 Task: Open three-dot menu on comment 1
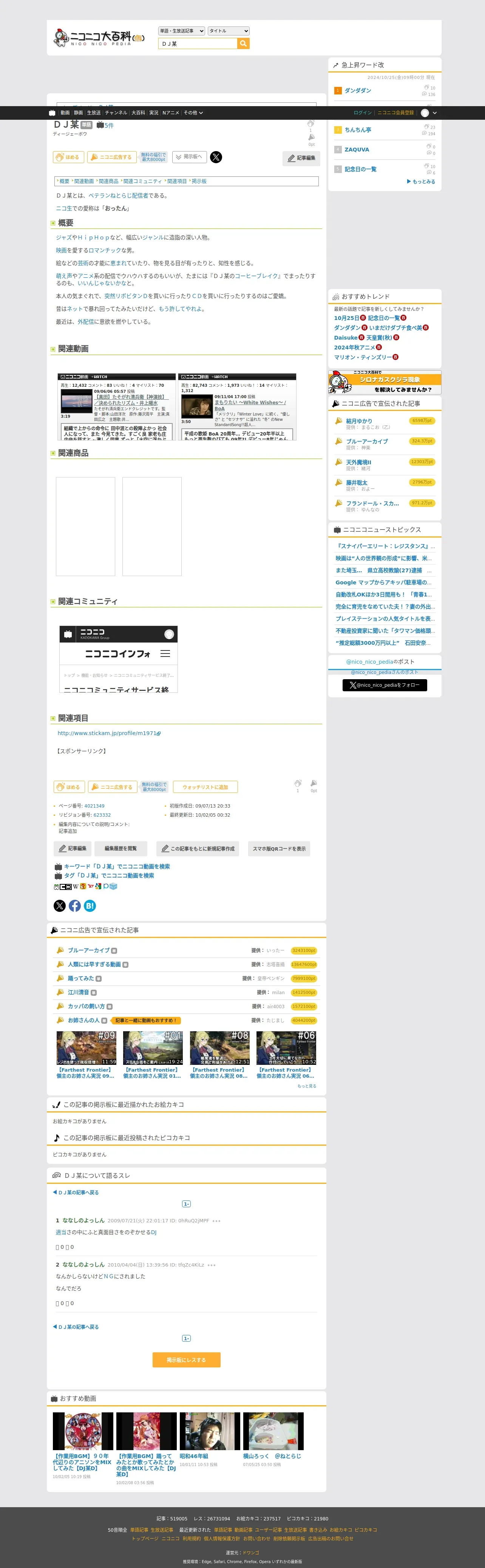[217, 1220]
